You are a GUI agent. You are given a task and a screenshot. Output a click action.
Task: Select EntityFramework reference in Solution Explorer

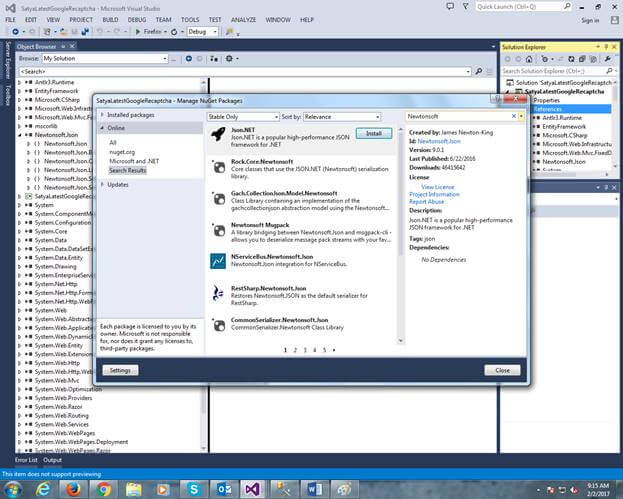tap(564, 126)
